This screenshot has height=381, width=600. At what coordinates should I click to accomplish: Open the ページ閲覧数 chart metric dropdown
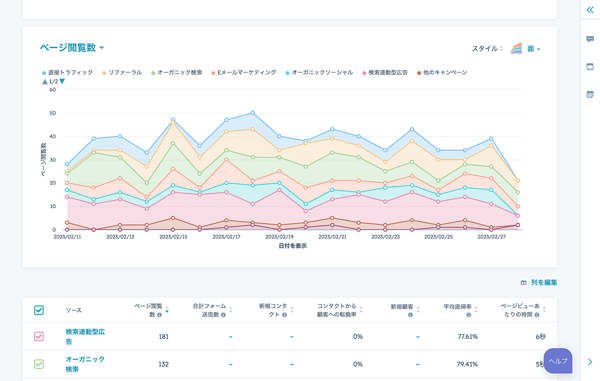click(72, 48)
